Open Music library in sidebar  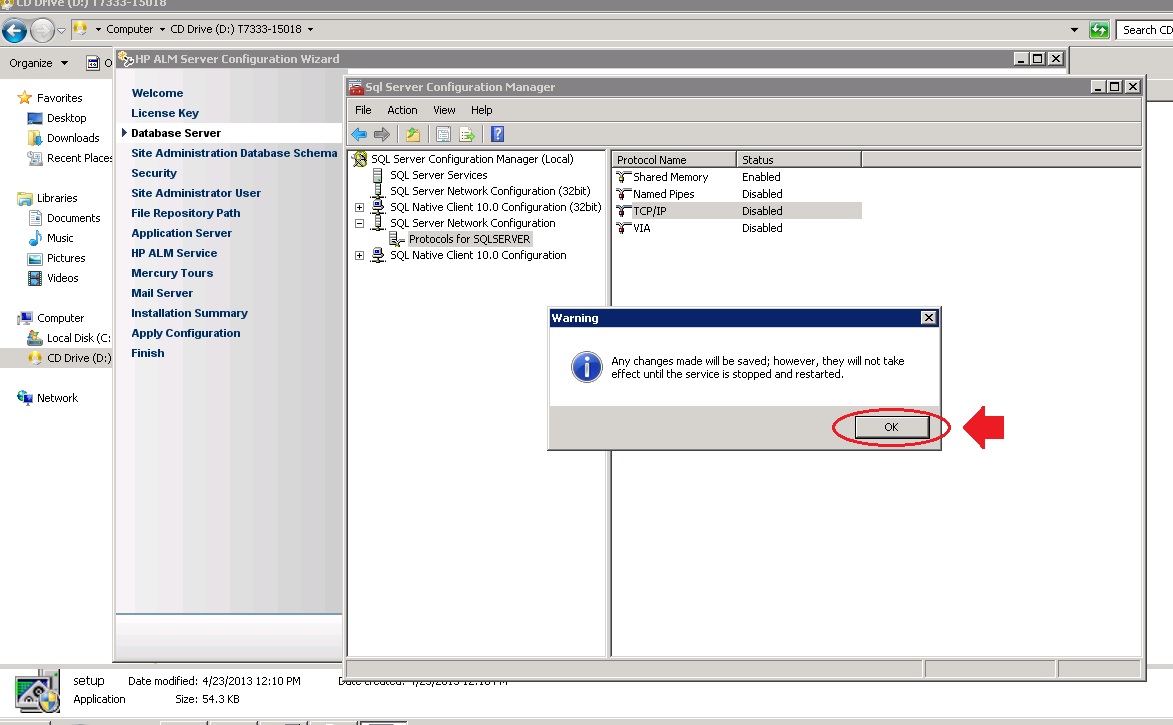click(60, 239)
